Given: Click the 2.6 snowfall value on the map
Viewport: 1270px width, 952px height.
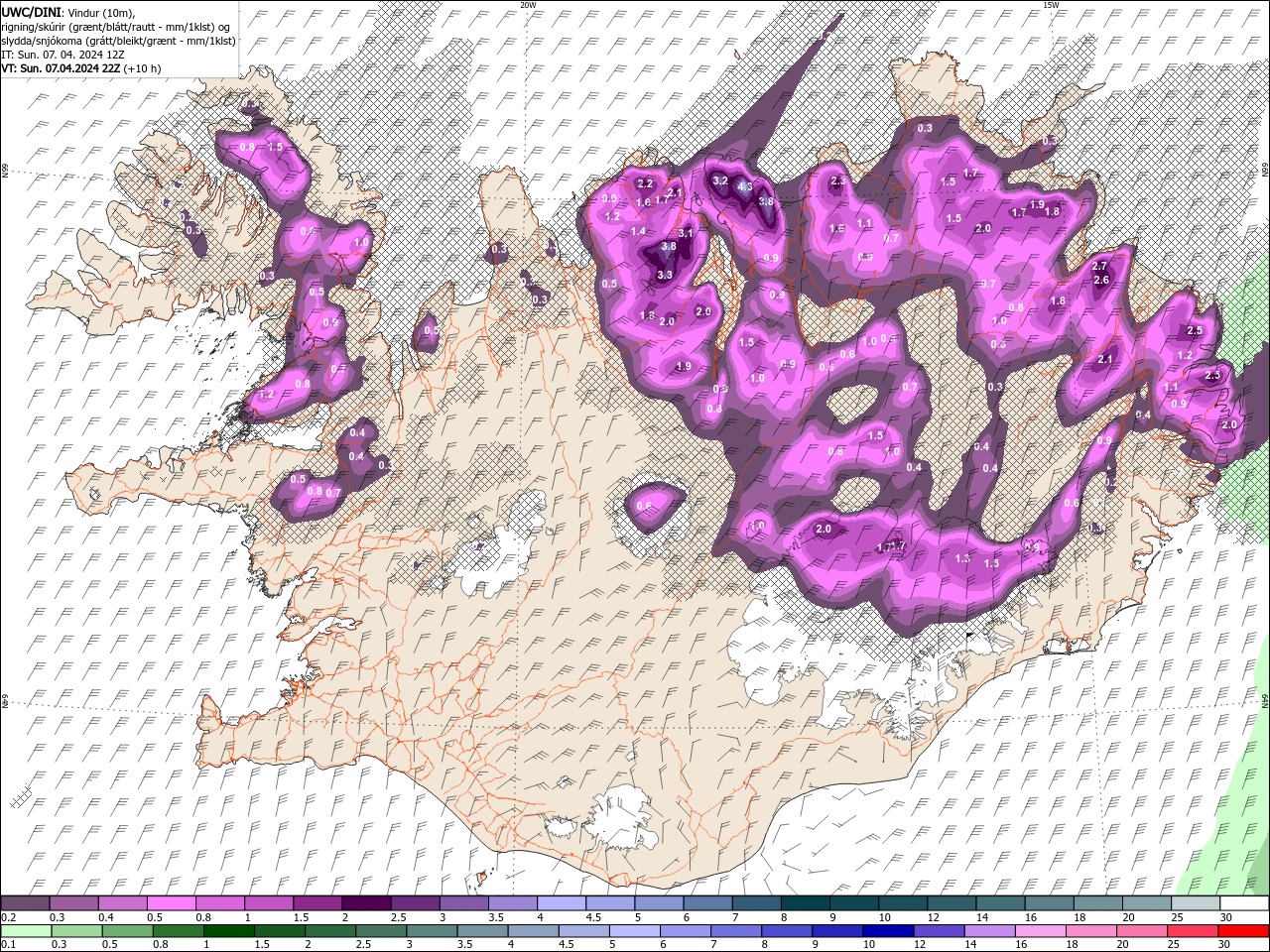Looking at the screenshot, I should coord(1101,280).
